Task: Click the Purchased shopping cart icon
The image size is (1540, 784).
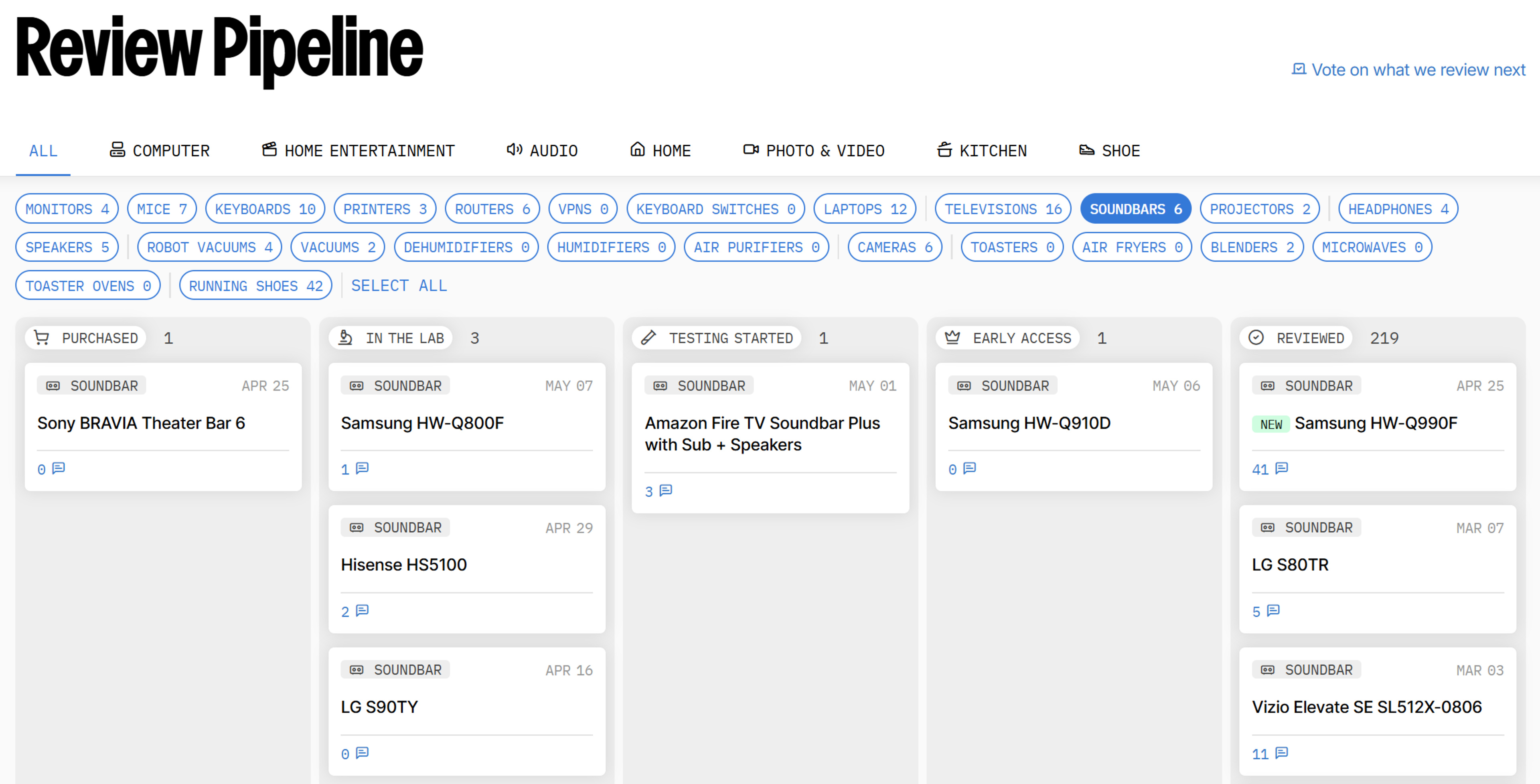Action: [x=41, y=337]
